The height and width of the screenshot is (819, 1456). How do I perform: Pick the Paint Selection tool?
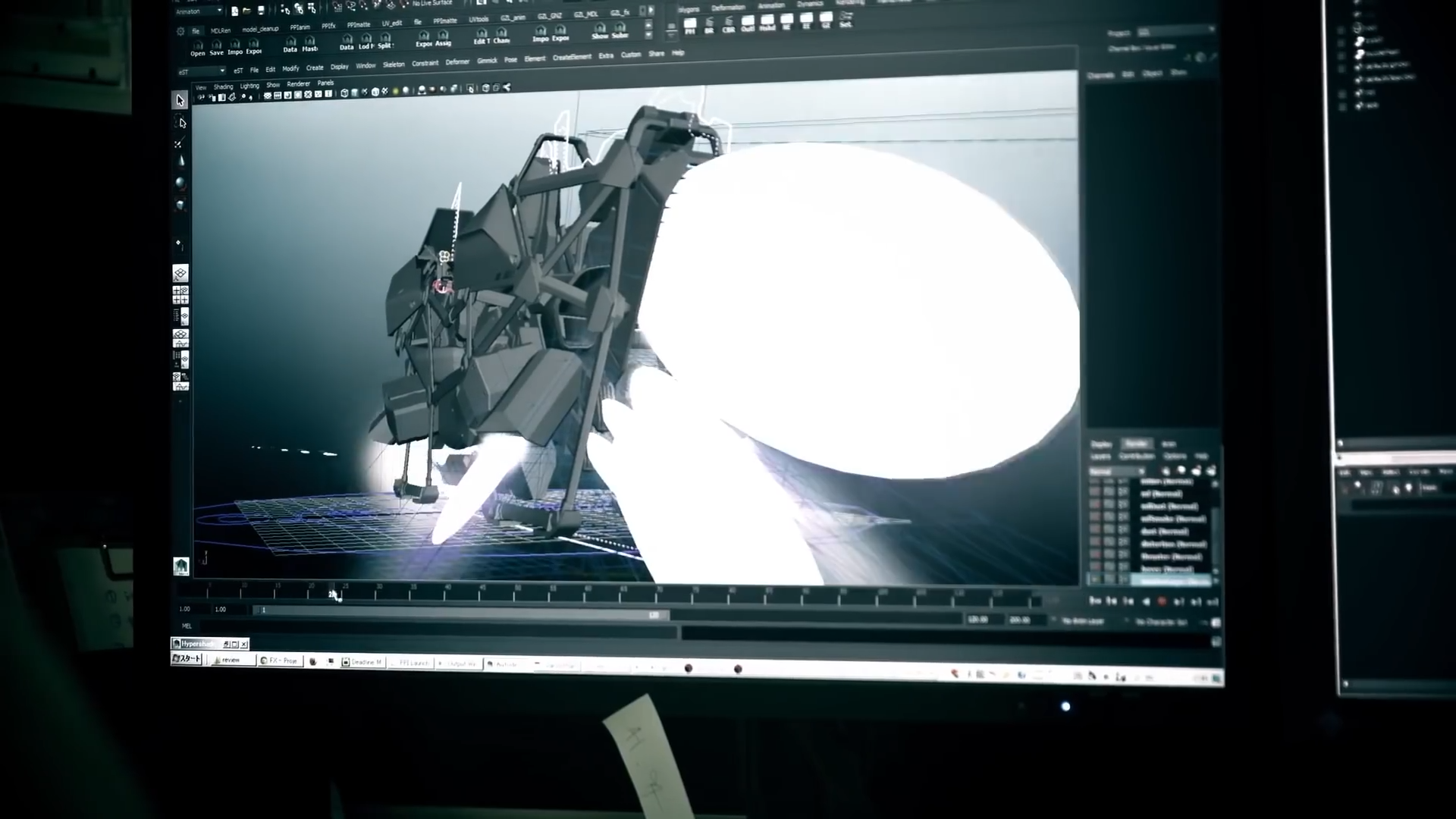pos(180,143)
